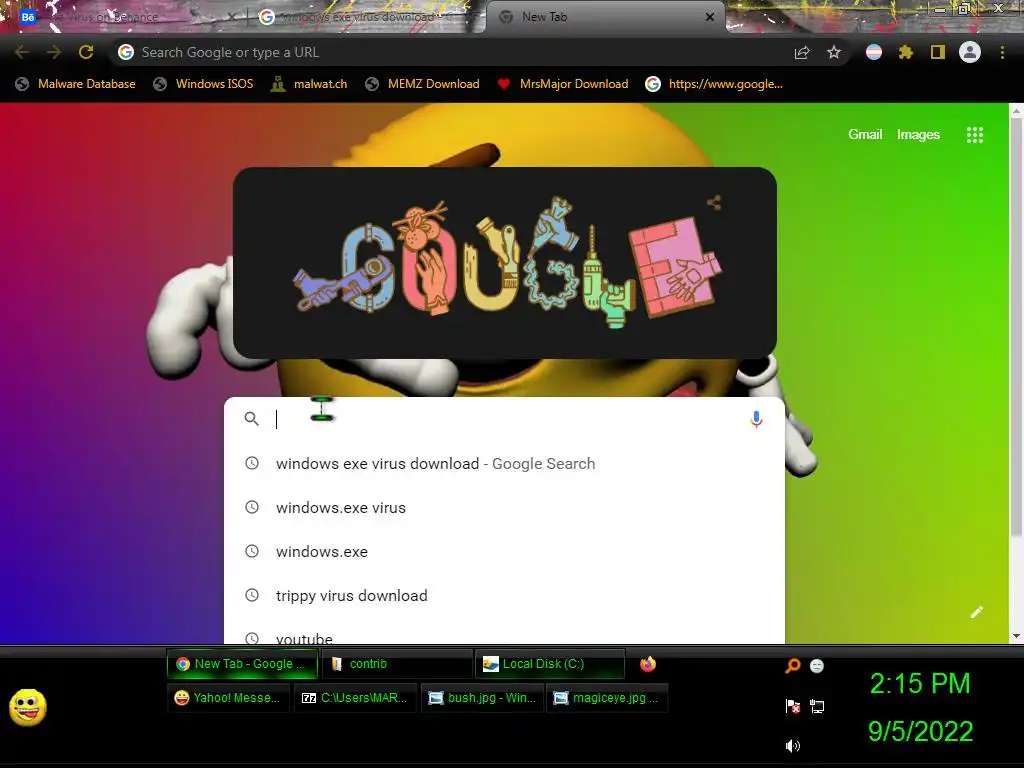Click the striped flag extension icon
Screen dimensions: 1024x768
coord(874,52)
